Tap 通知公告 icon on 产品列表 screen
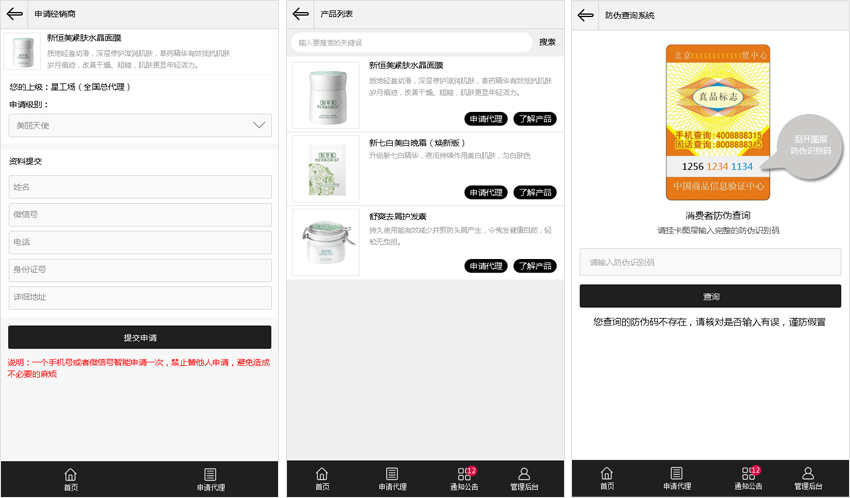 (x=464, y=479)
